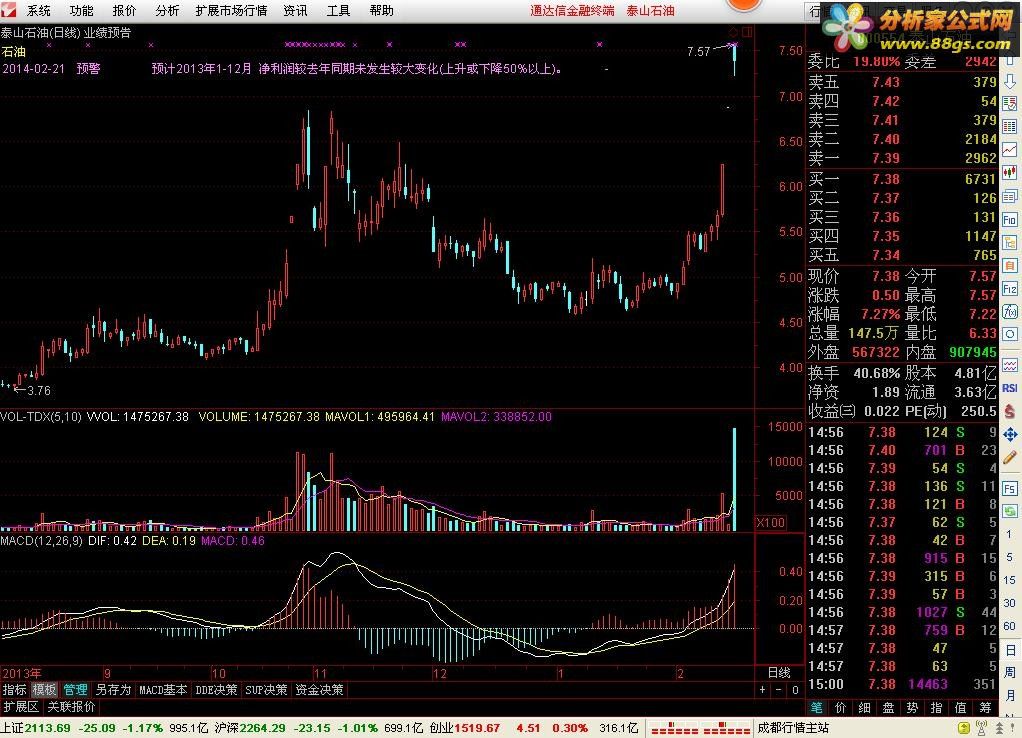Select the 筹 tab under trade list
Image resolution: width=1022 pixels, height=738 pixels.
[985, 708]
